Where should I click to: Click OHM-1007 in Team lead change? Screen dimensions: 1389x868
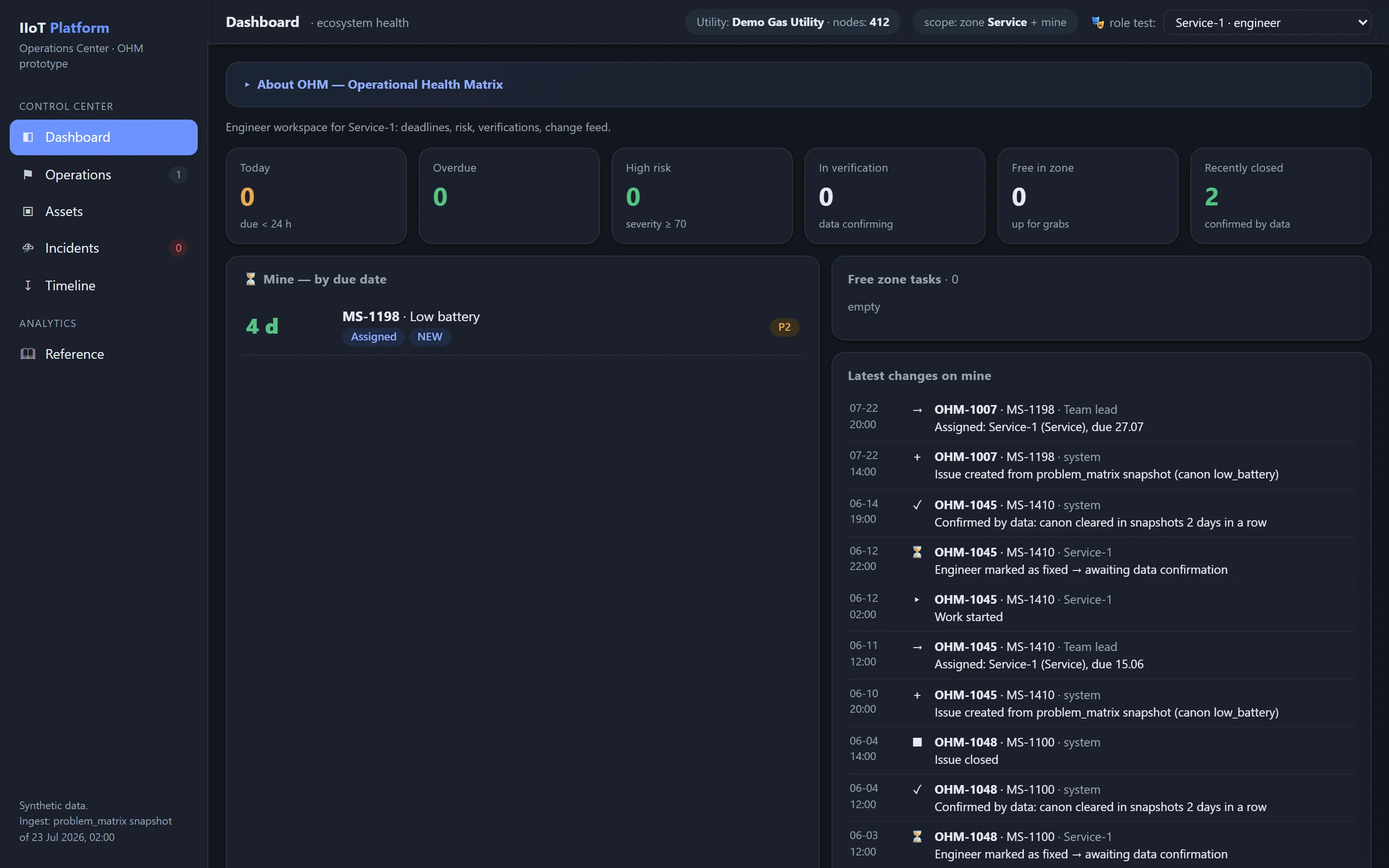966,409
